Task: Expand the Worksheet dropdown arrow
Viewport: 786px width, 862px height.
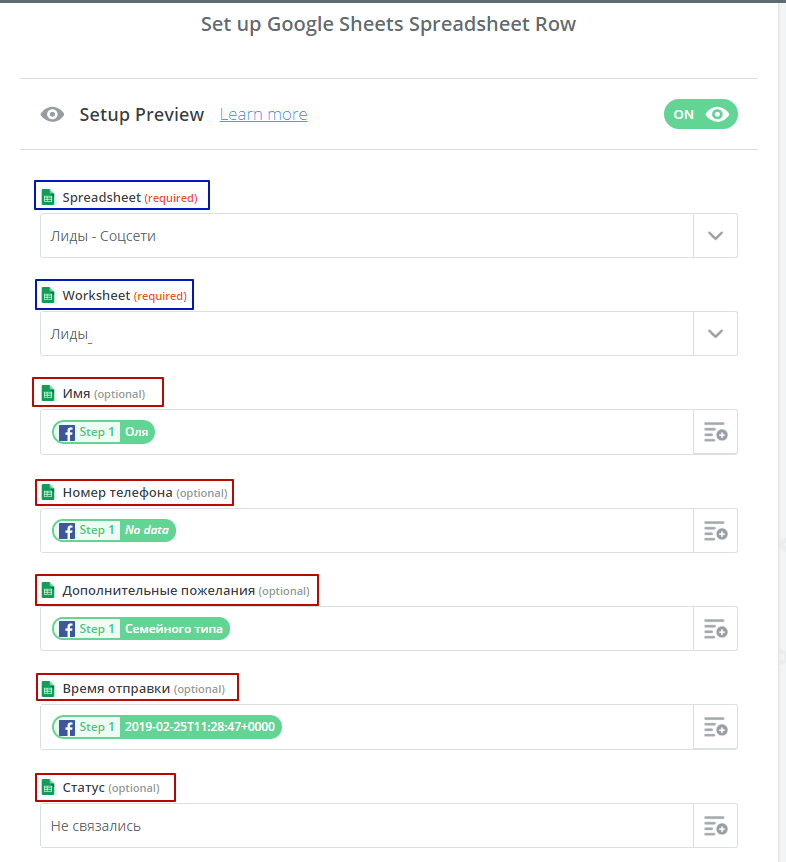Action: point(715,334)
